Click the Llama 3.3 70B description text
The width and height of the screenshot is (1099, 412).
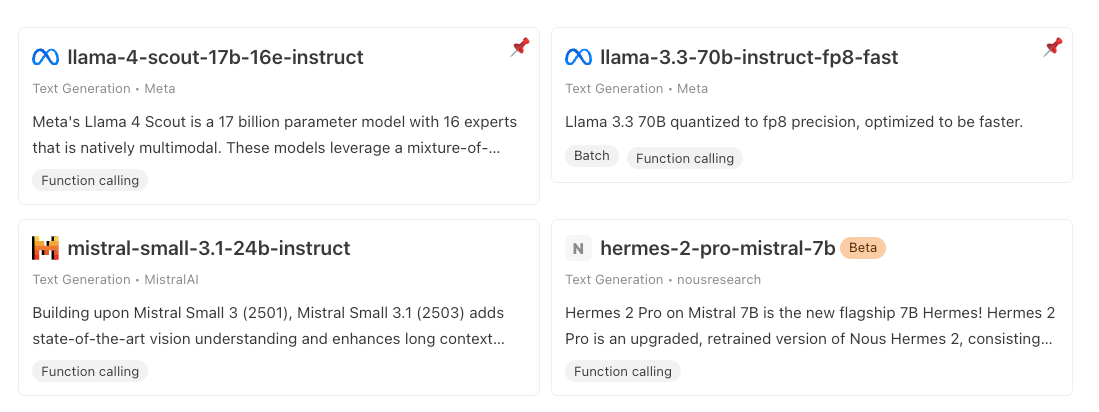[793, 122]
